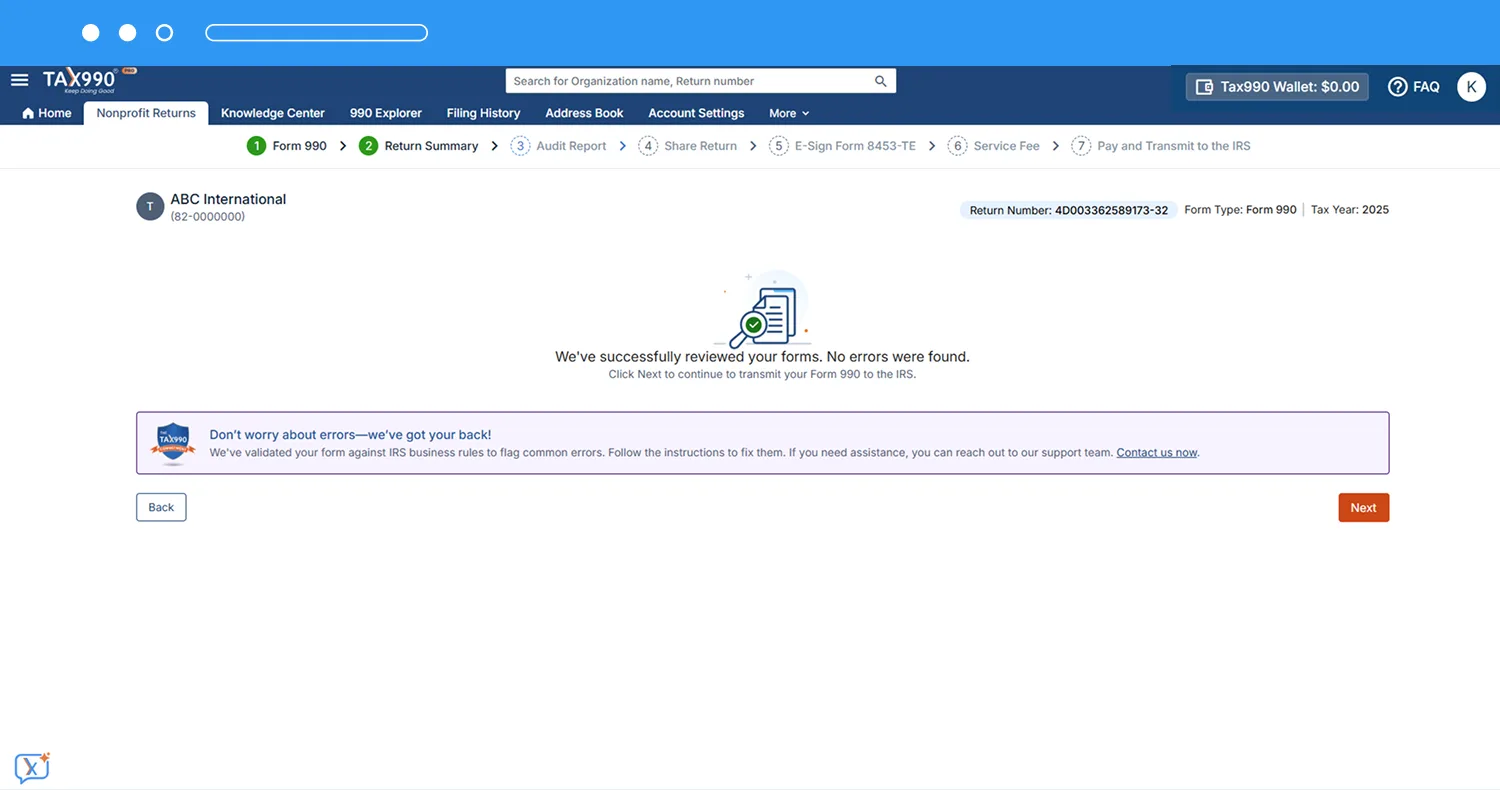The image size is (1500, 790).
Task: Expand the More dropdown menu
Action: click(789, 113)
